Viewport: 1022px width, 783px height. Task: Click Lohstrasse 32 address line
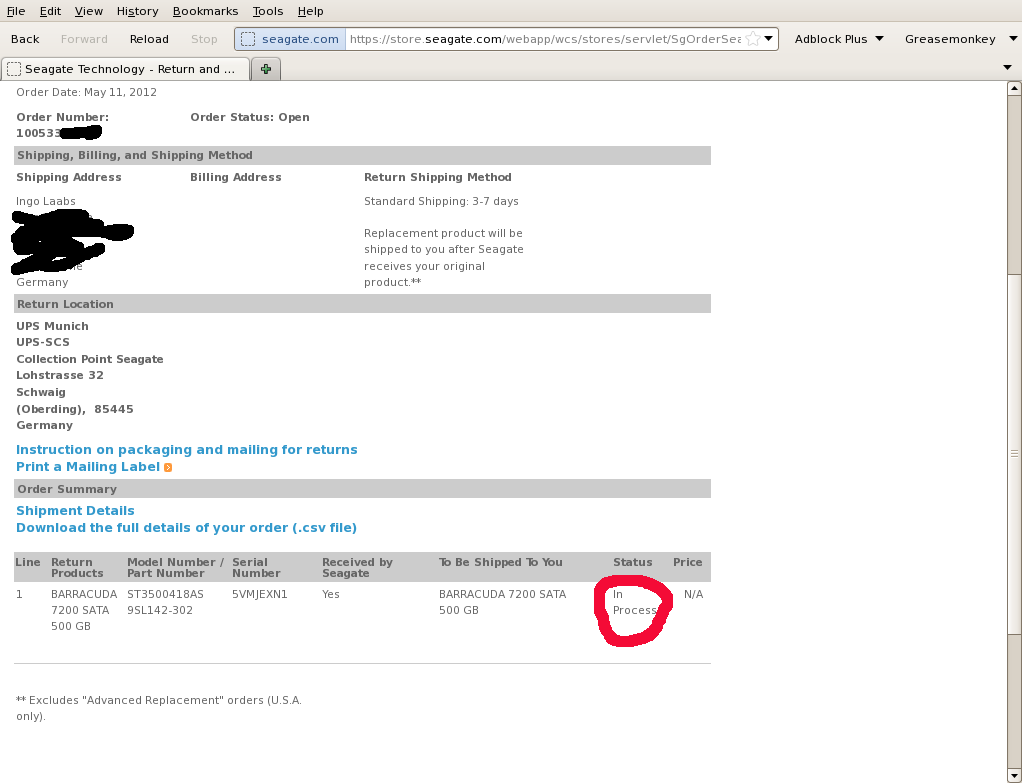click(x=60, y=376)
